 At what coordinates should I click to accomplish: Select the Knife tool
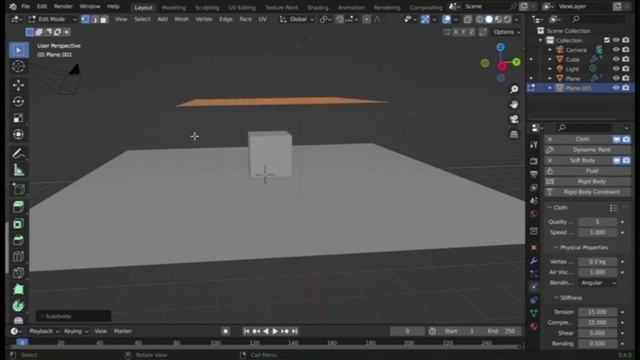pyautogui.click(x=18, y=273)
